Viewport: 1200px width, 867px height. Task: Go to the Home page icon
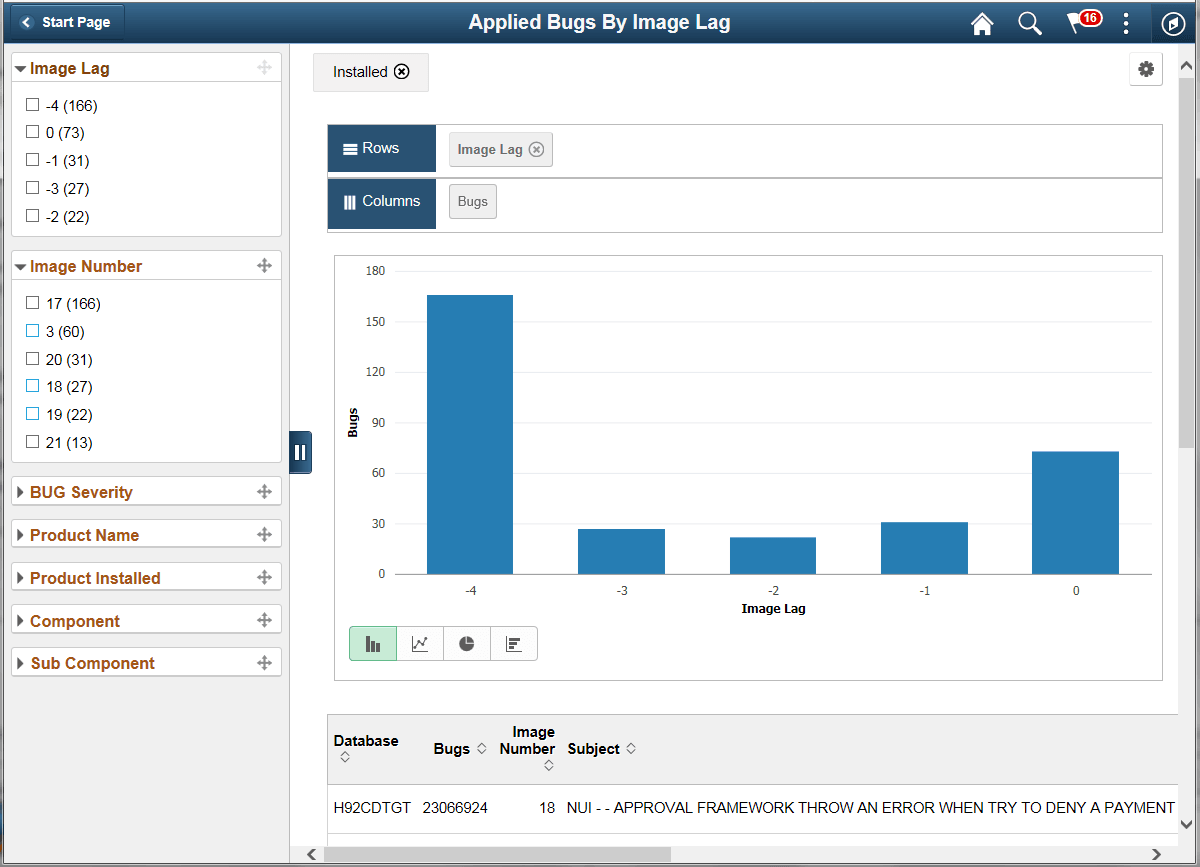pos(982,23)
